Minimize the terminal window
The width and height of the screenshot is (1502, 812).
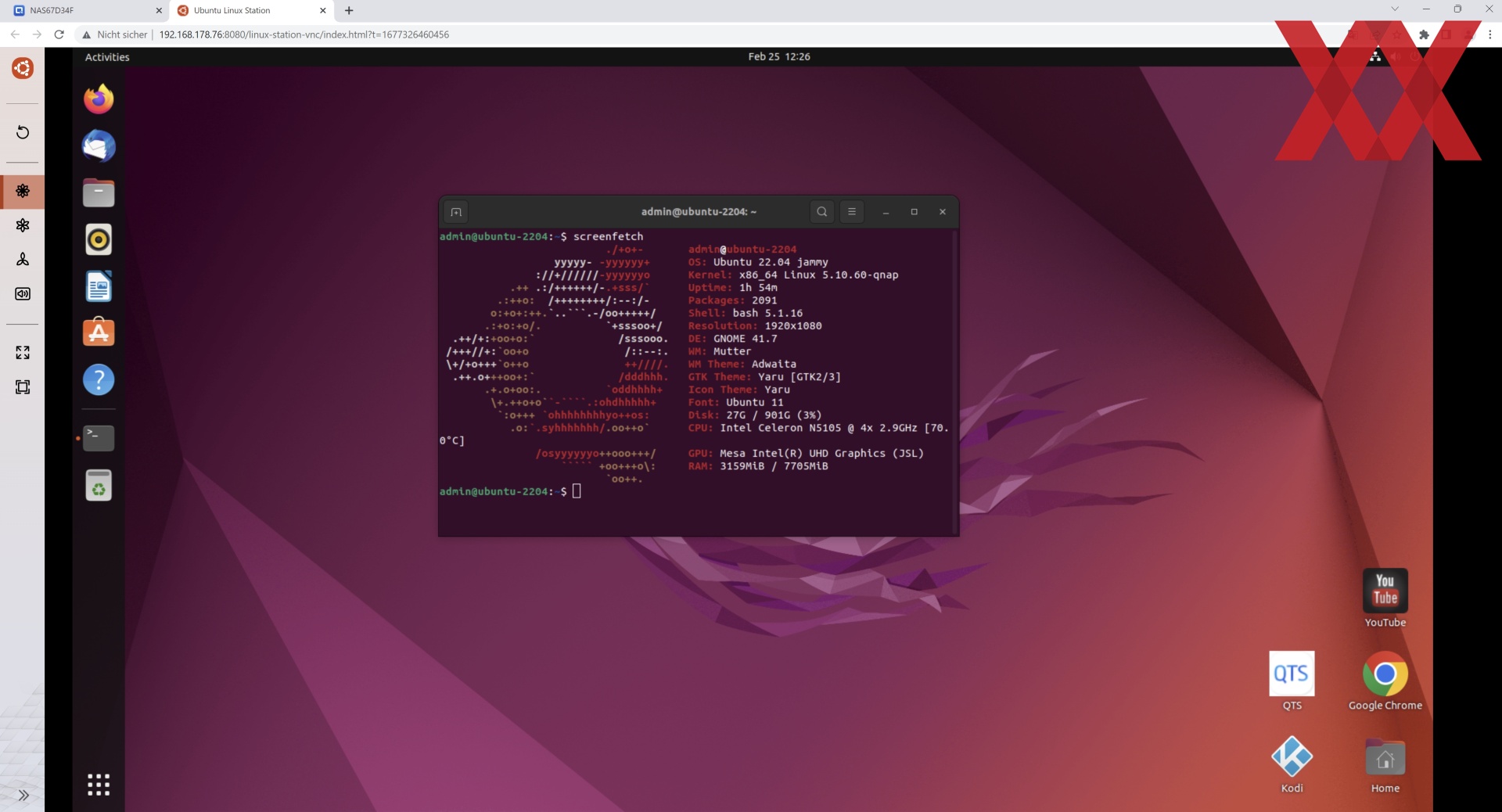[886, 212]
